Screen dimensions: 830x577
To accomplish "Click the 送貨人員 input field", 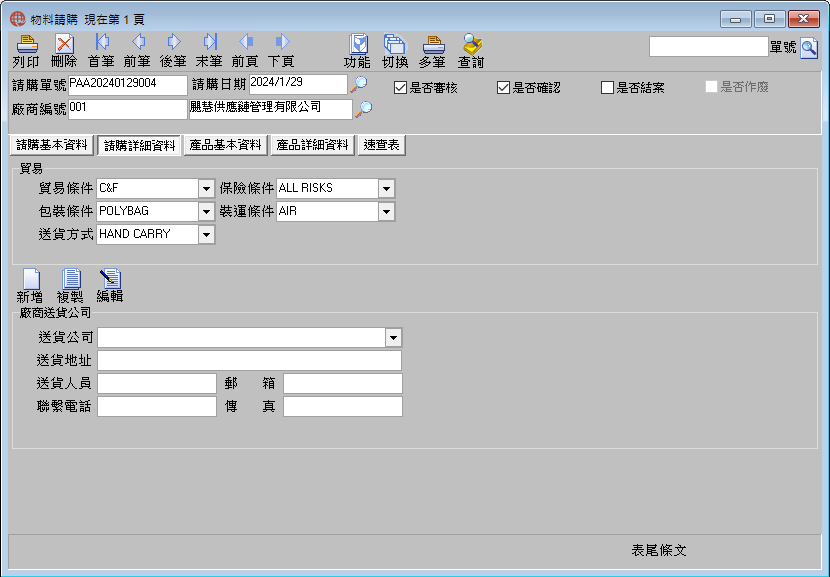I will 157,383.
